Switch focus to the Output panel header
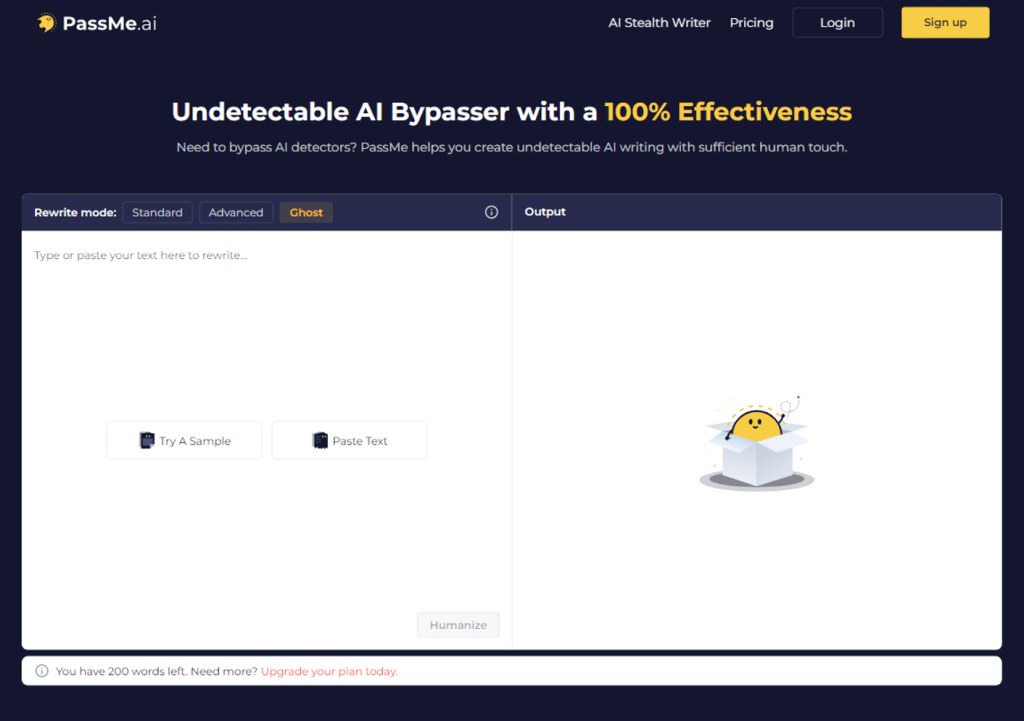Screen dimensions: 1024x721 pyautogui.click(x=545, y=211)
